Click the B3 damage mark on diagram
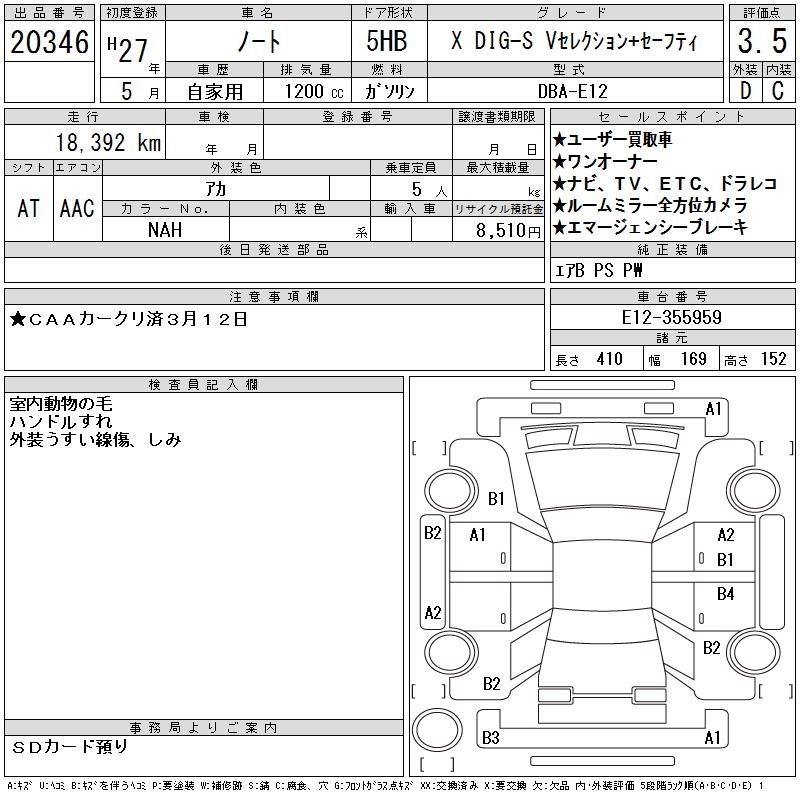Viewport: 800px width, 800px height. (x=490, y=738)
